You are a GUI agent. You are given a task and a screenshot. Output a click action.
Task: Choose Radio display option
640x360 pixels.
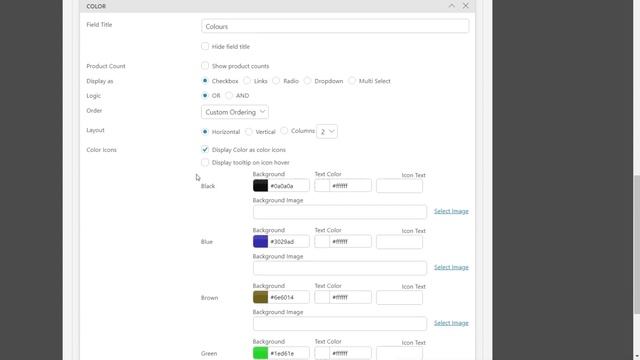276,81
